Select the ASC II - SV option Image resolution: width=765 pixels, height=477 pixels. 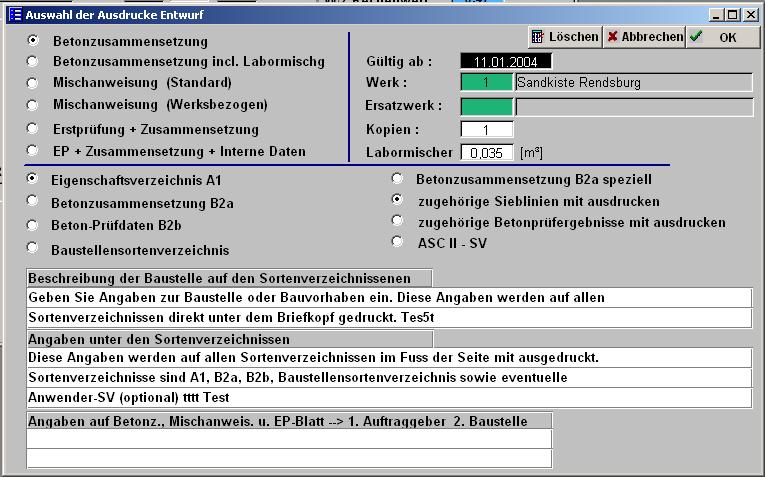coord(397,242)
